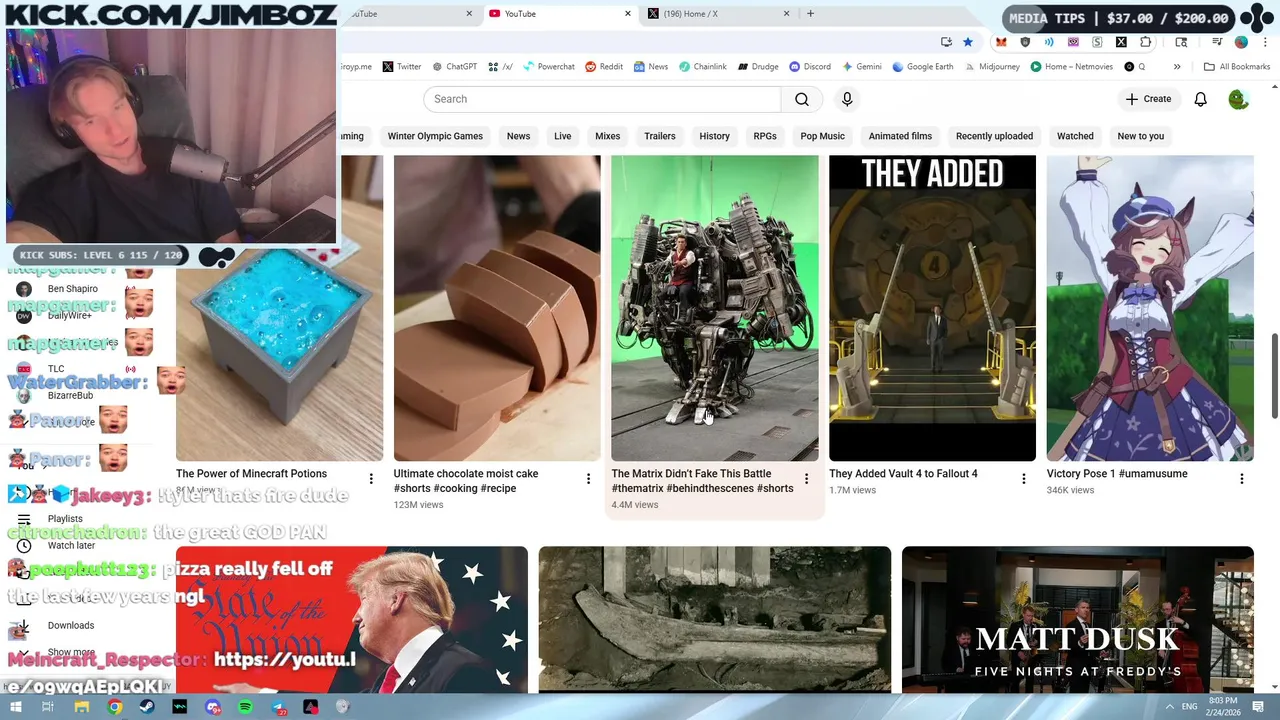The image size is (1280, 720).
Task: Open the Discord taskbar icon
Action: click(x=213, y=707)
